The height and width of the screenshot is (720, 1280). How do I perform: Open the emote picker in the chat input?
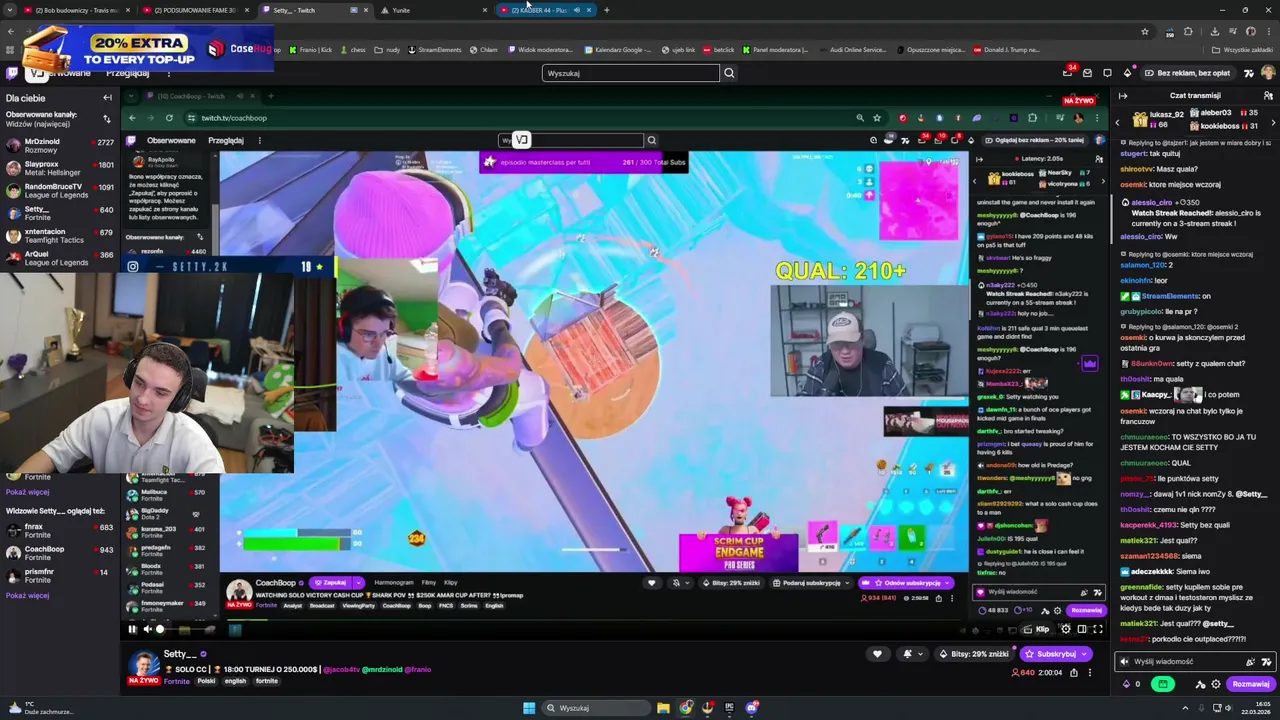click(1266, 661)
